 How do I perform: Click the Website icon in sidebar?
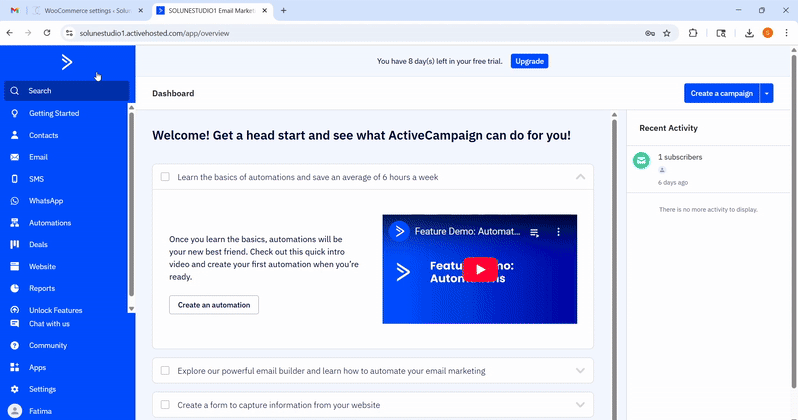coord(15,266)
